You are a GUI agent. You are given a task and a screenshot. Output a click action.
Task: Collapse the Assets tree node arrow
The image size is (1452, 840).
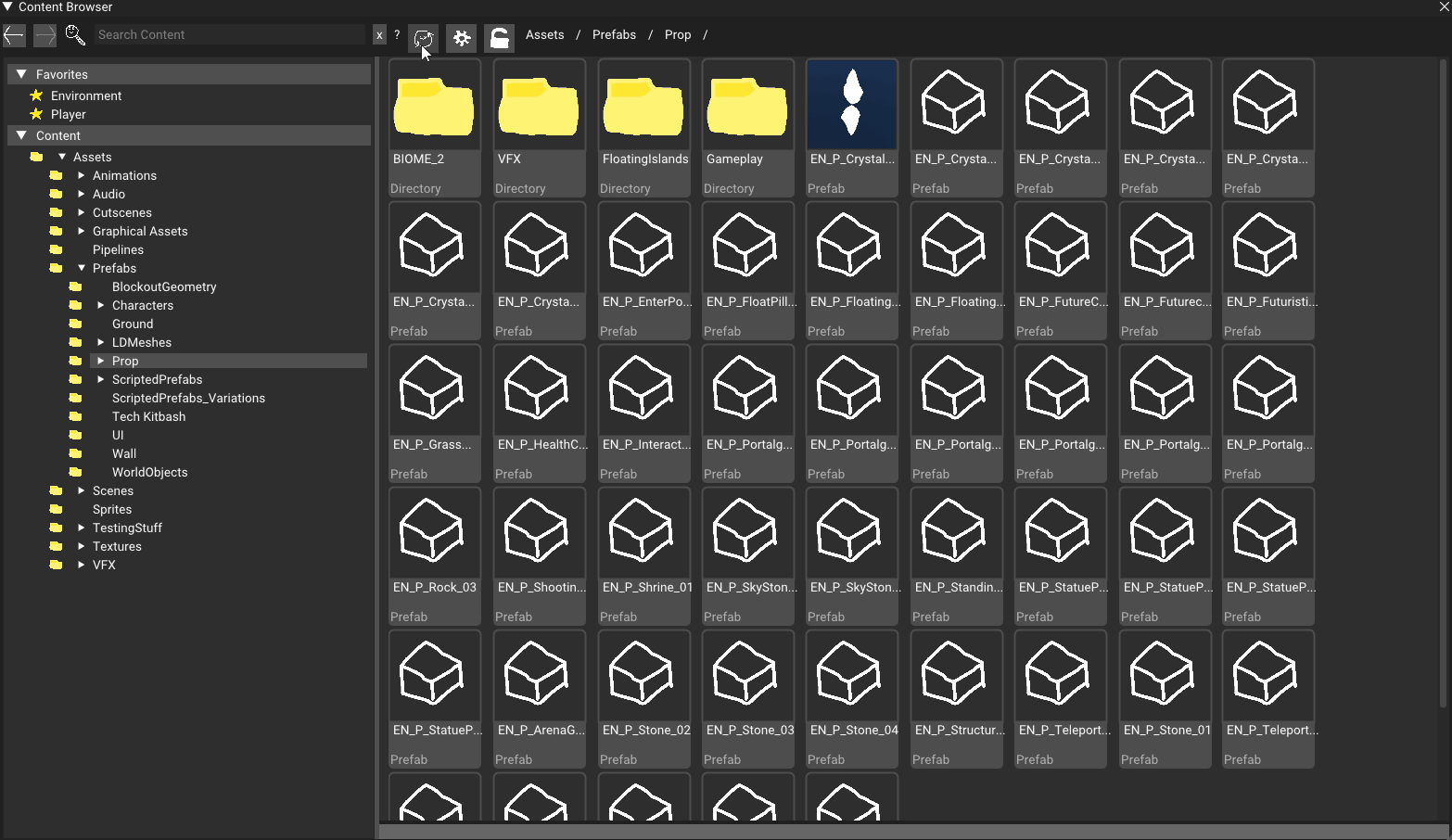[62, 157]
